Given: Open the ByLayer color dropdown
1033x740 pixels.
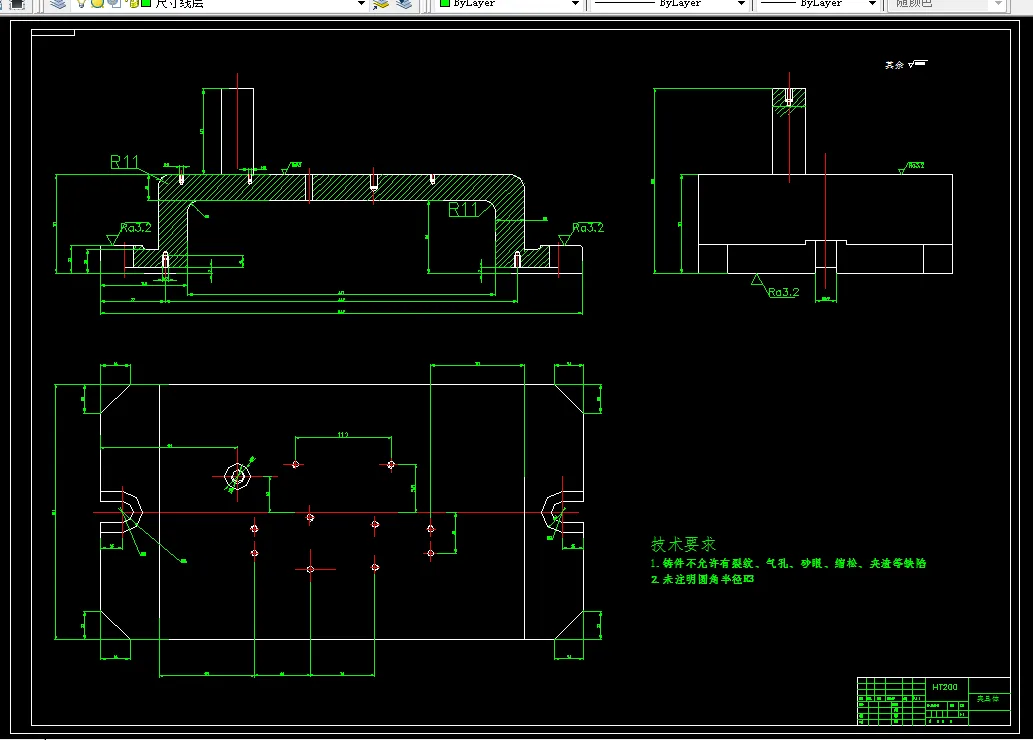Looking at the screenshot, I should tap(509, 4).
